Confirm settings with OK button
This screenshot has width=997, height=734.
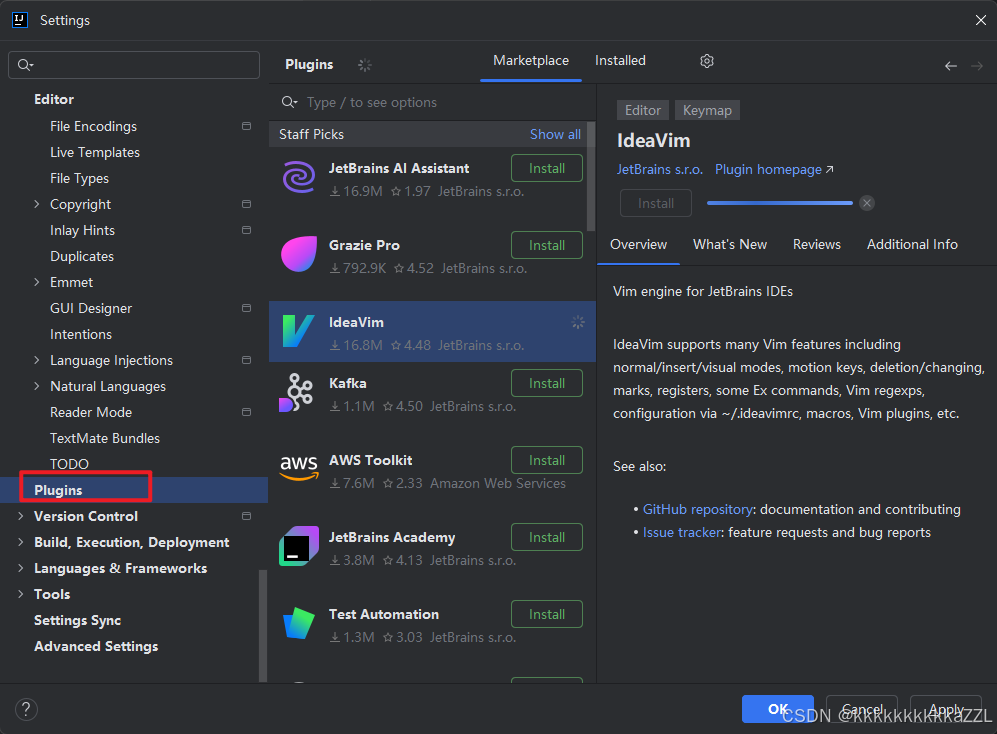[x=778, y=709]
